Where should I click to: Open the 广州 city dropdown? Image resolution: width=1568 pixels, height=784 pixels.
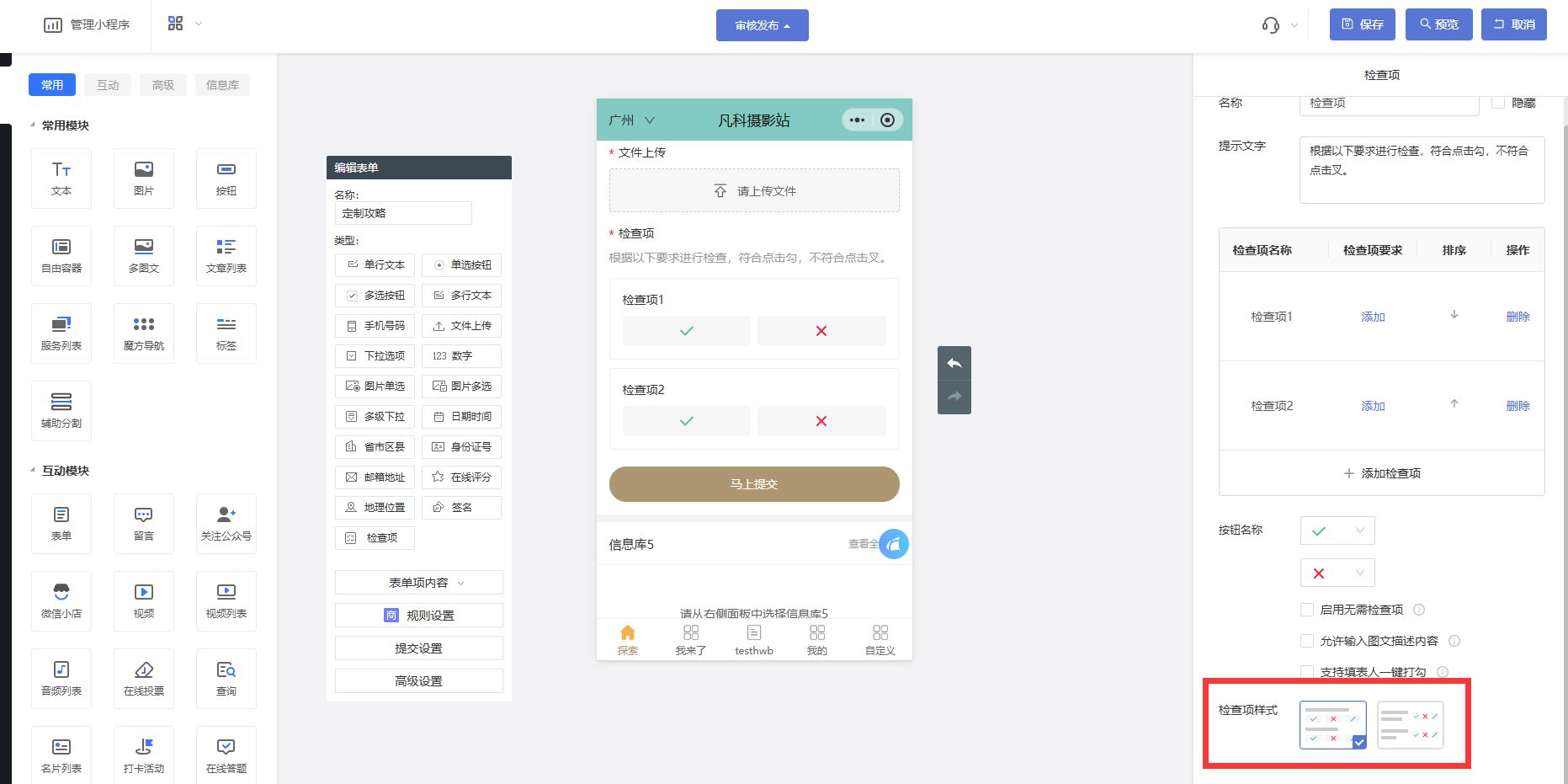pos(632,120)
